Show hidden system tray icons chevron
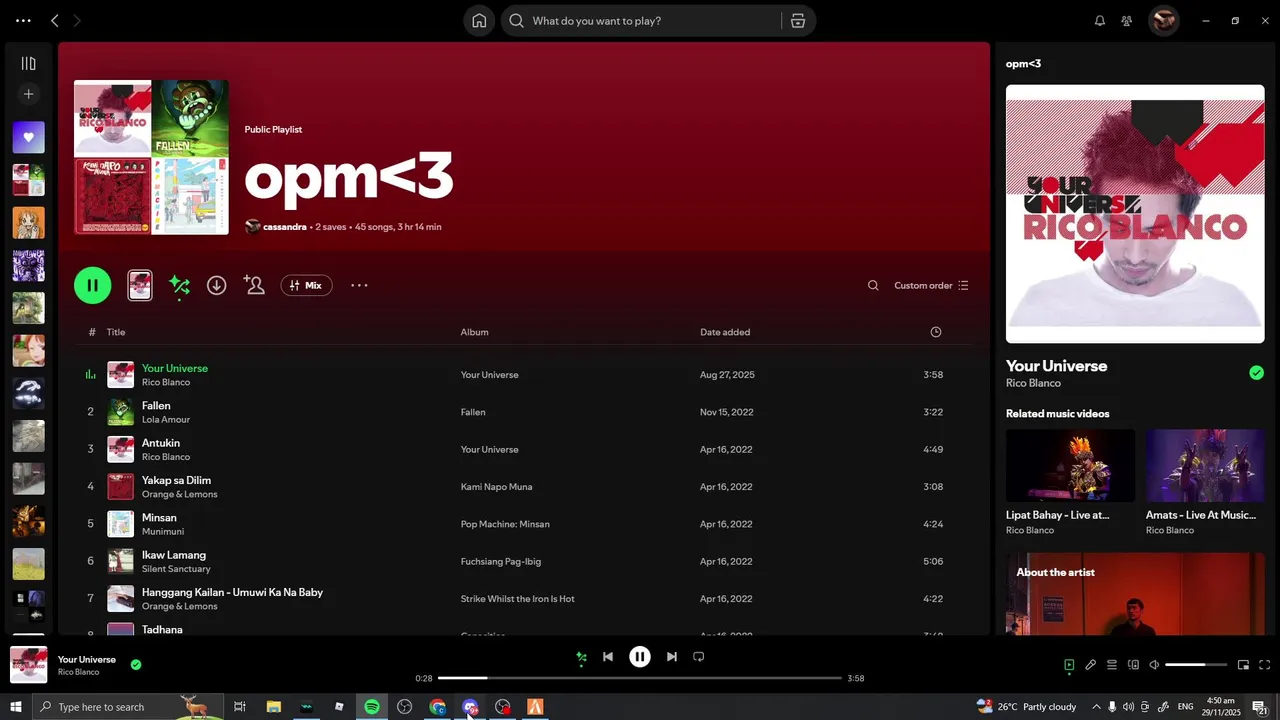1280x720 pixels. 1095,707
